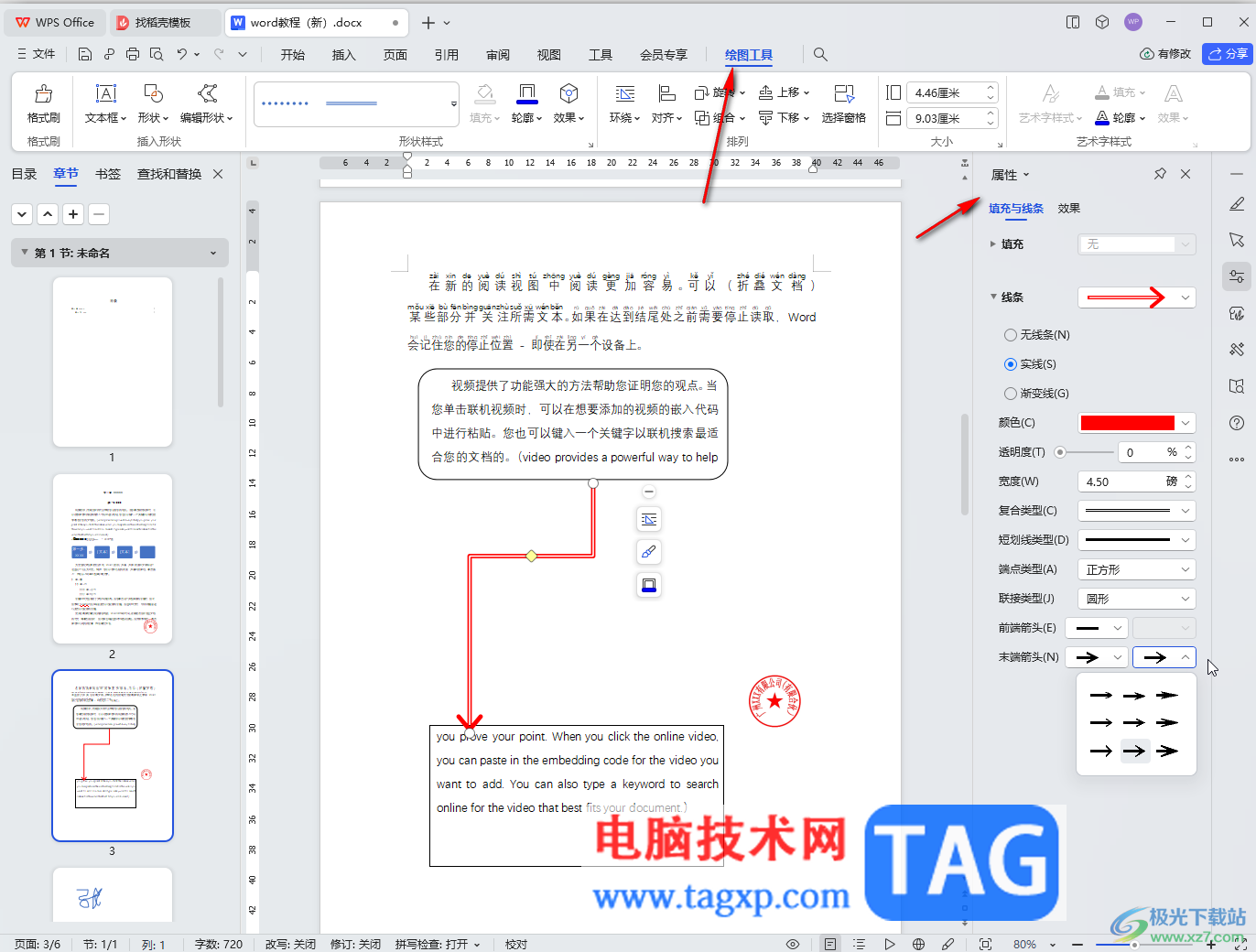Click the floating layout options icon
The width and height of the screenshot is (1256, 952).
pos(649,519)
